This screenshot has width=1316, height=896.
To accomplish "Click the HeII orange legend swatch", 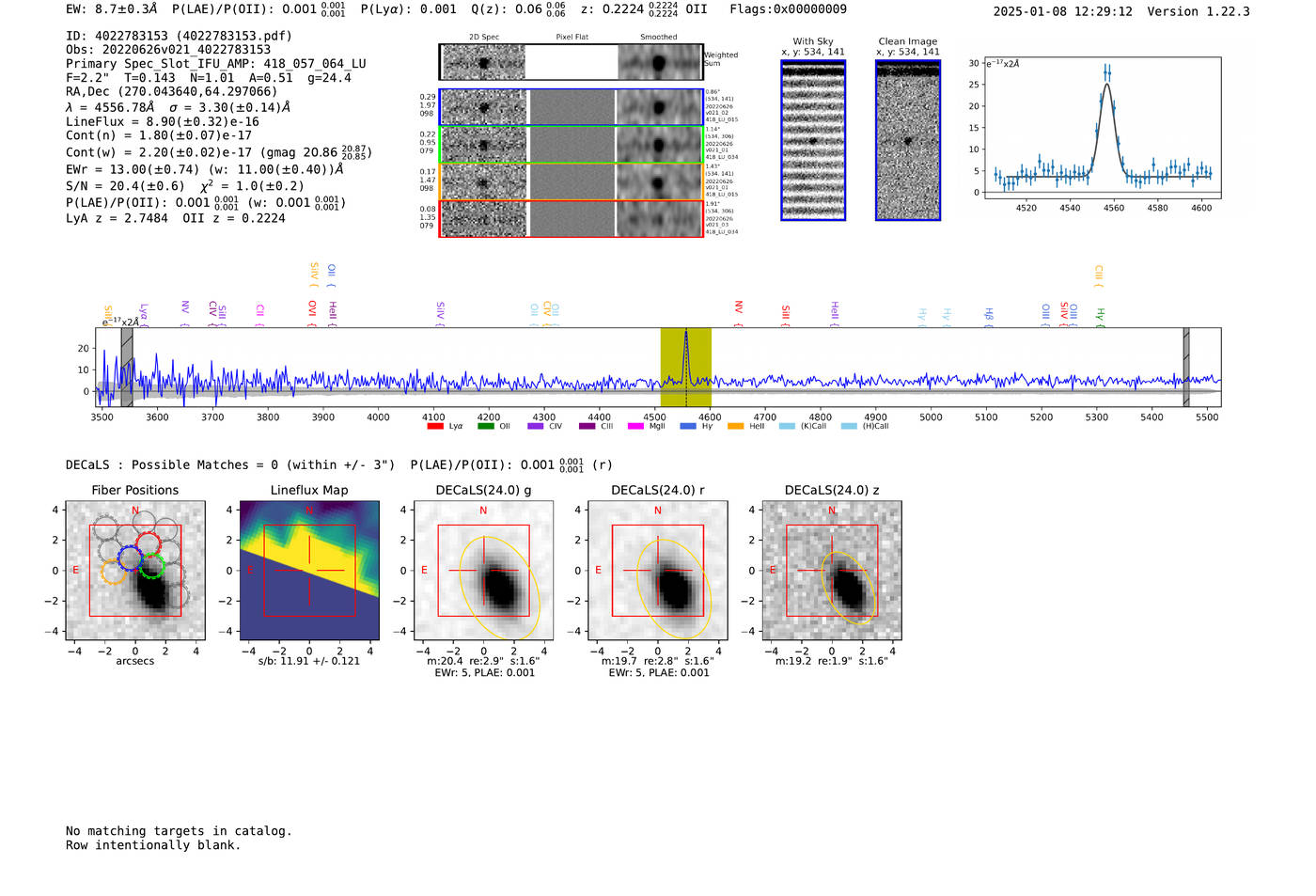I will 736,426.
